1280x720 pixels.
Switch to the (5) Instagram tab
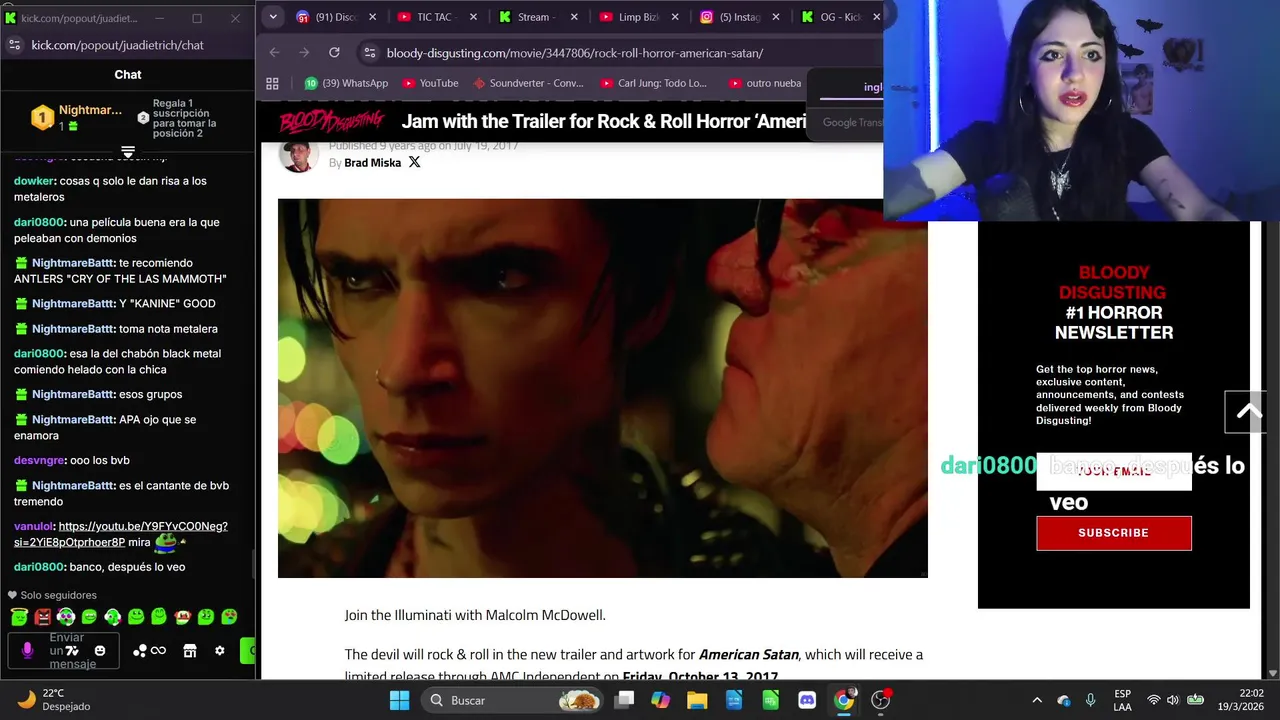[x=740, y=17]
